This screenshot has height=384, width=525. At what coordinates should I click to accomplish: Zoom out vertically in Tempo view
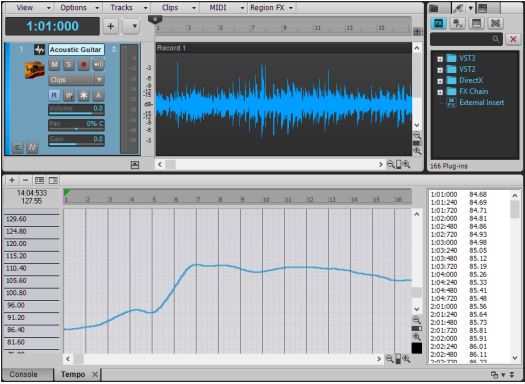coord(417,319)
